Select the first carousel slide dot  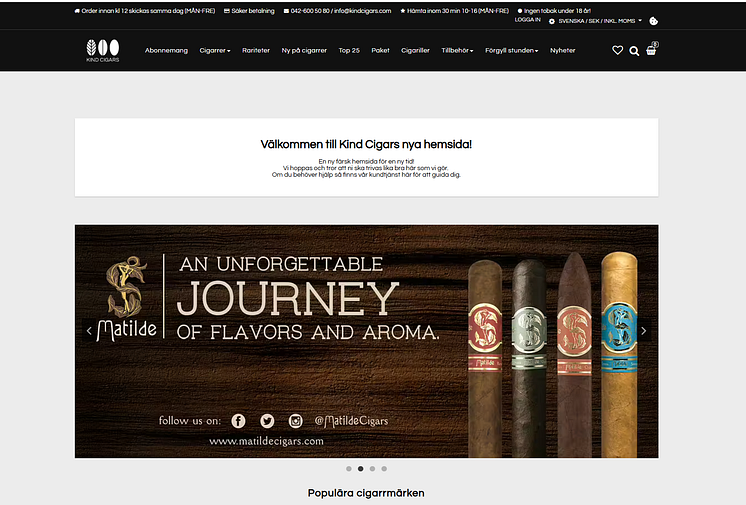click(x=349, y=469)
